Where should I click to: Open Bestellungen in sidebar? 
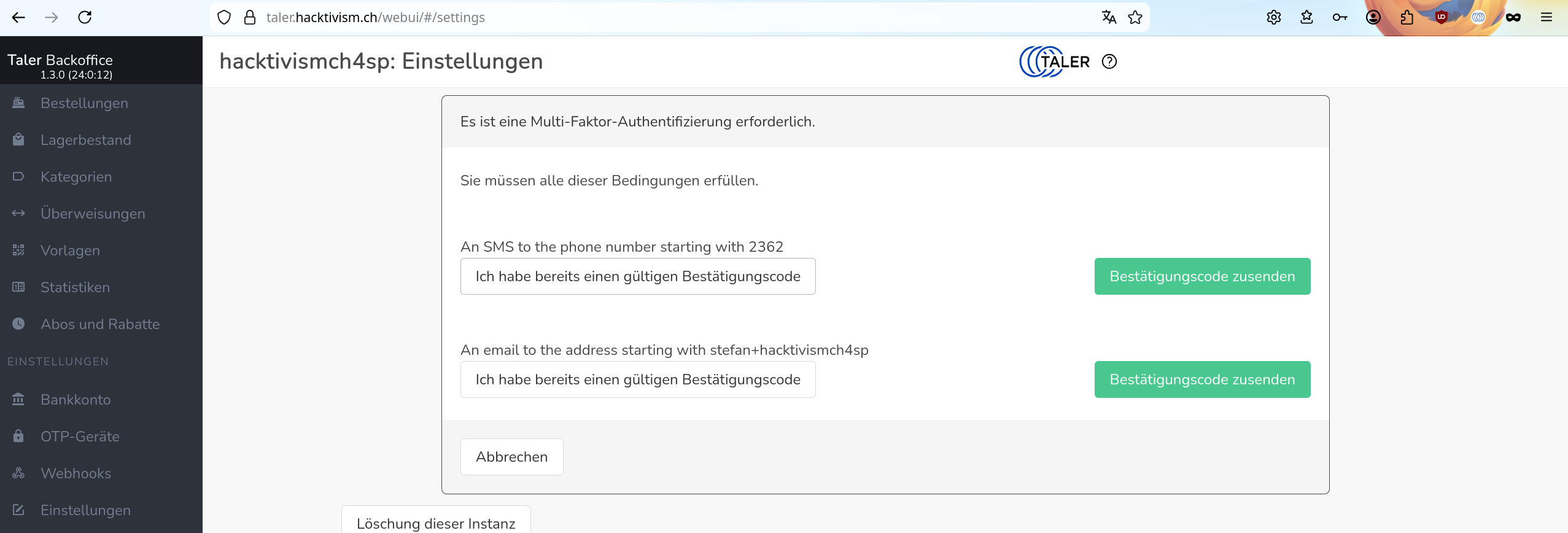pos(84,103)
